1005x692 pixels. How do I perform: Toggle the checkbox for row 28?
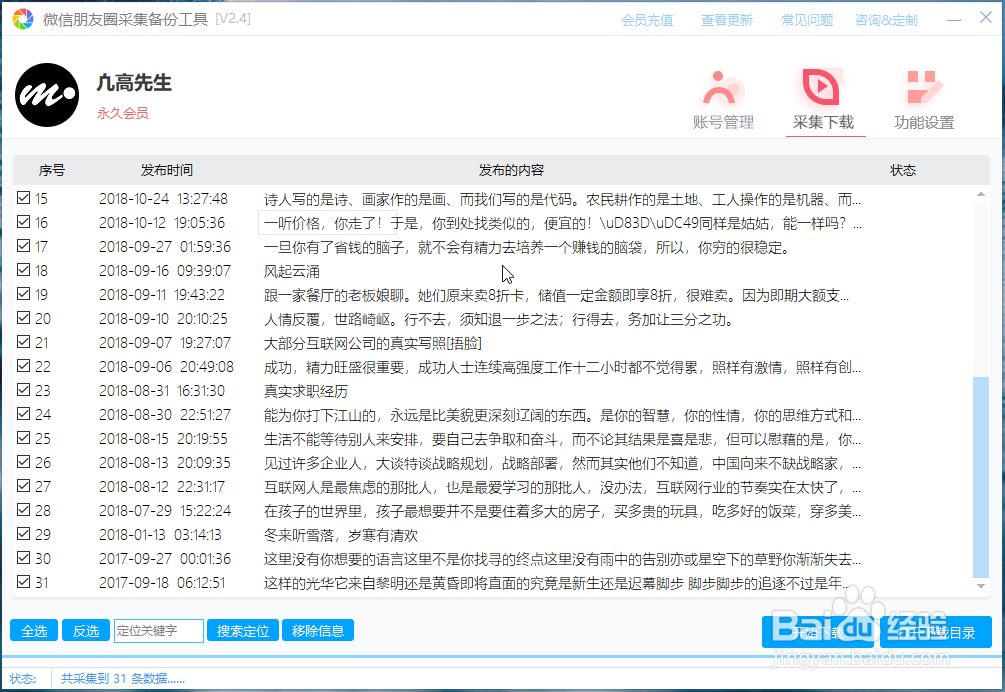24,509
